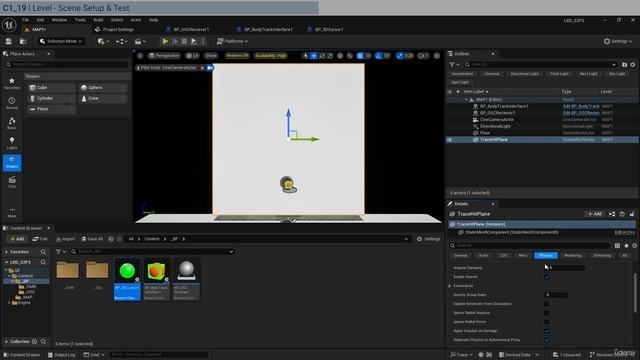640x360 pixels.
Task: Toggle rotation angle snapping in viewport toolbar
Action: point(378,56)
